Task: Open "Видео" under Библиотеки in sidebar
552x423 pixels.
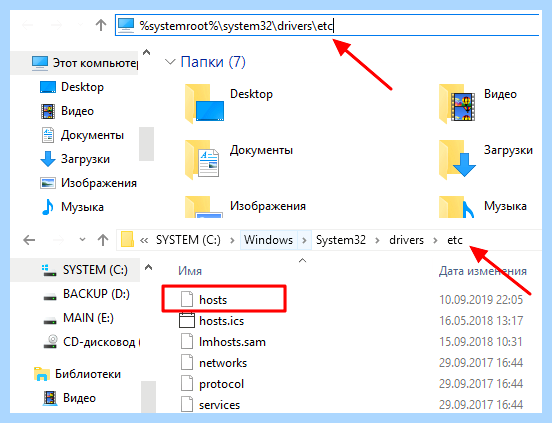Action: click(69, 398)
